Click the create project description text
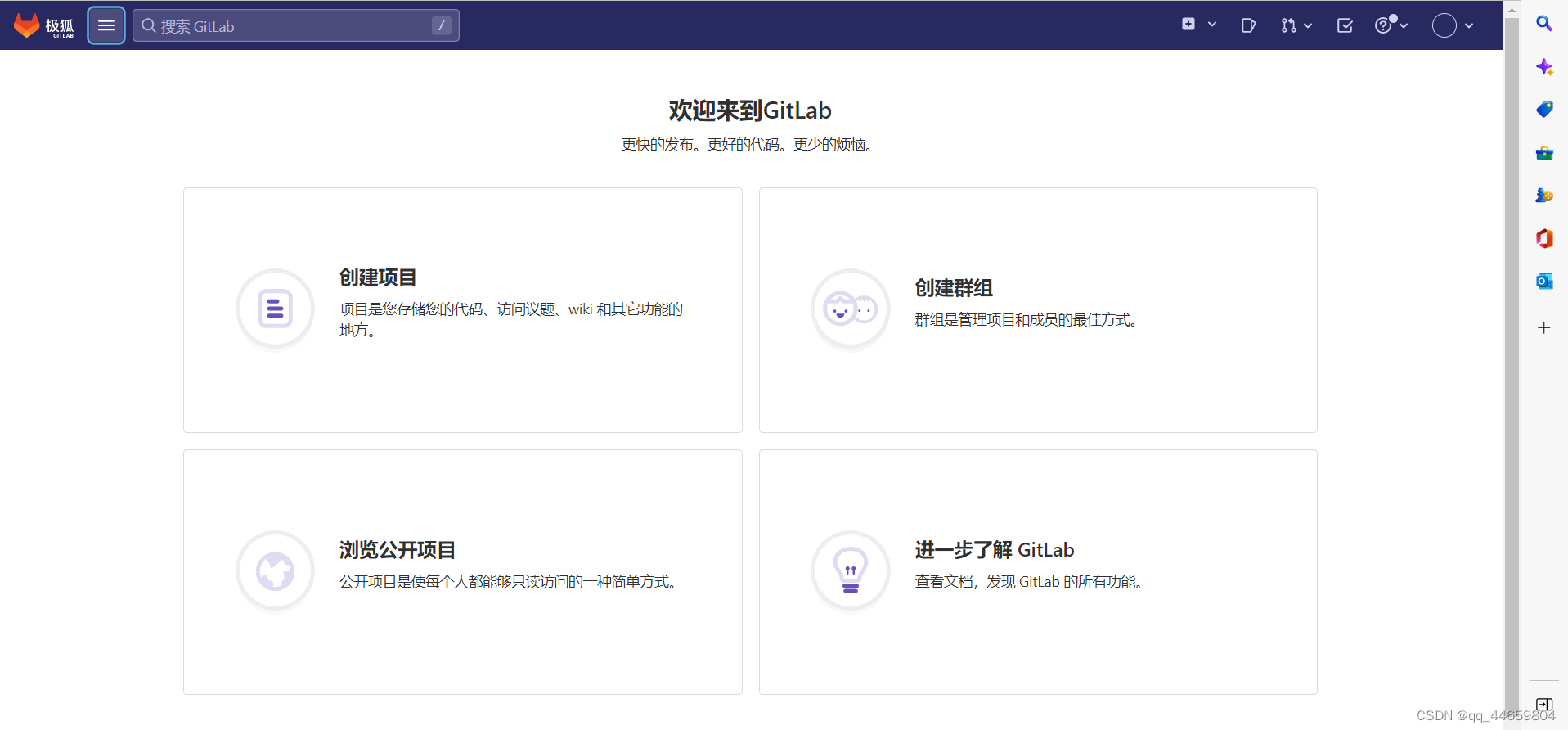 click(511, 319)
